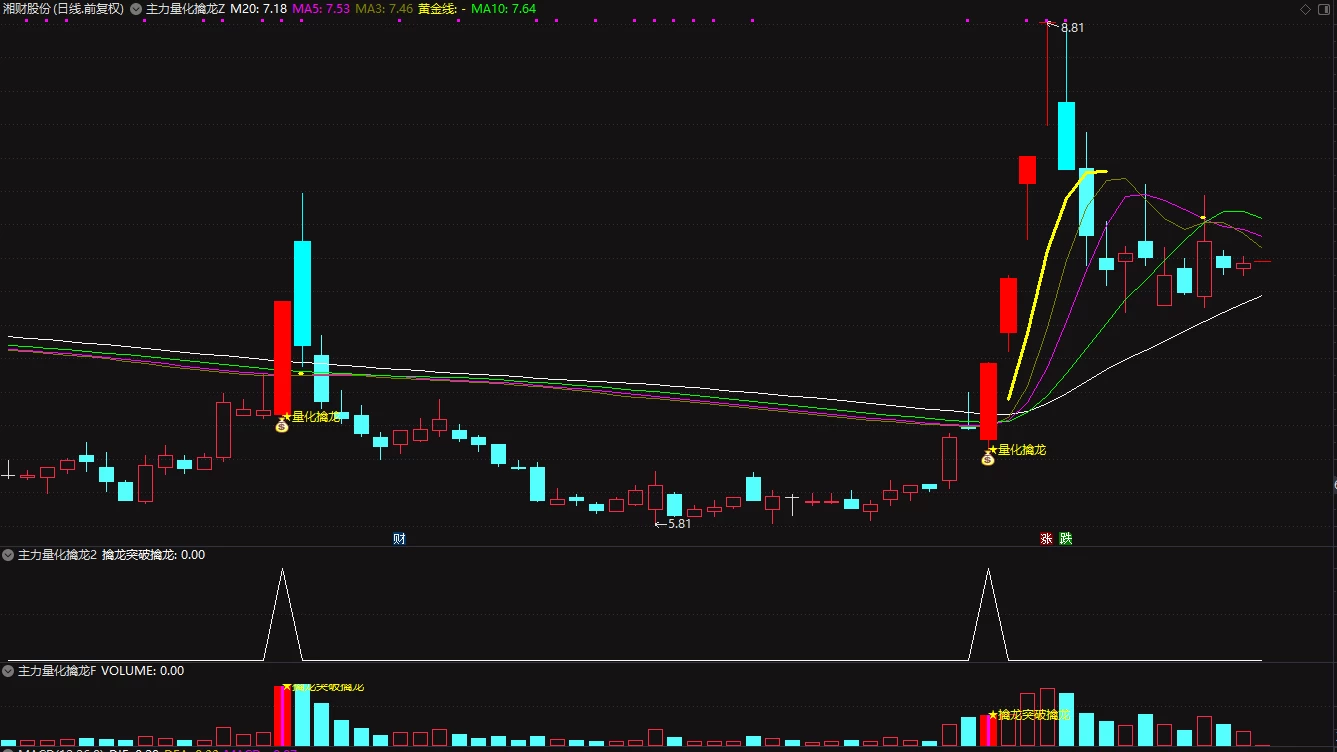
Task: Click the green 跌 marker on the time axis
Action: pos(1066,539)
